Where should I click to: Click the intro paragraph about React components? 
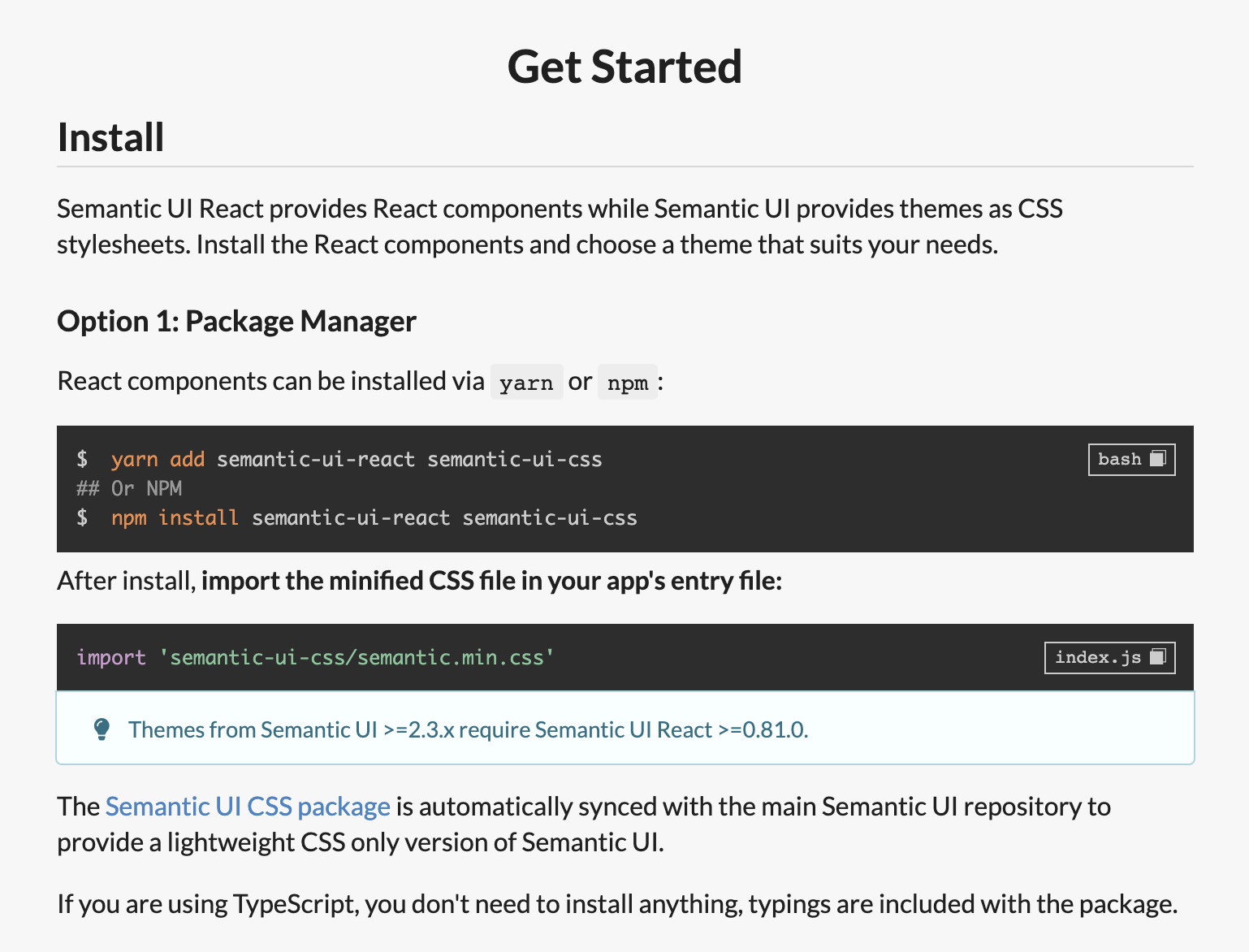tap(560, 227)
